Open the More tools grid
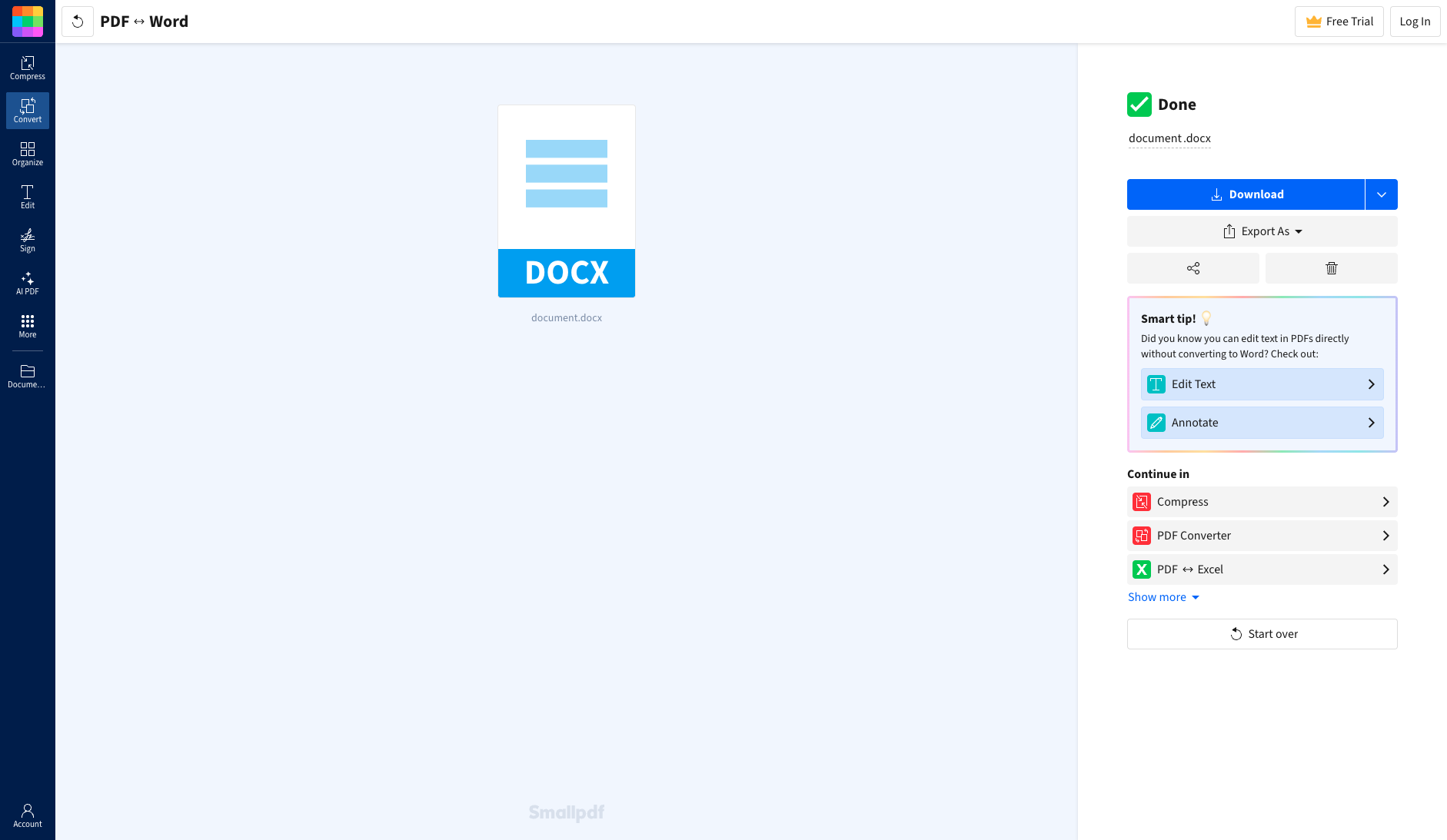Viewport: 1447px width, 840px height. [x=28, y=326]
